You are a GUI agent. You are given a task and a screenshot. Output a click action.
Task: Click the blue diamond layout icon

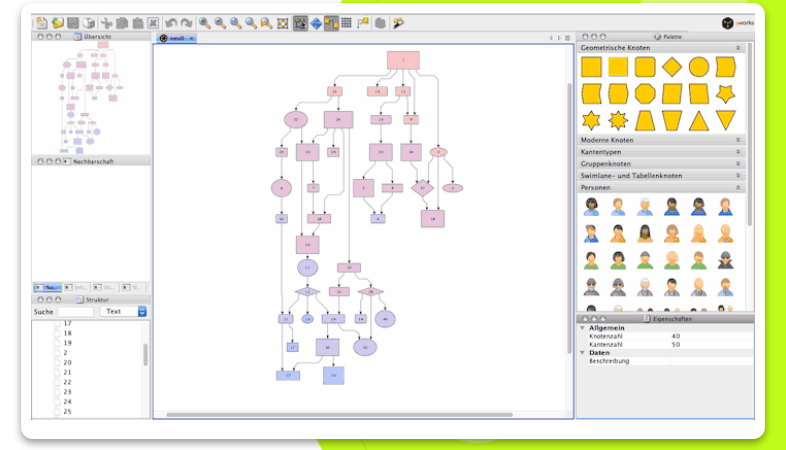click(316, 23)
